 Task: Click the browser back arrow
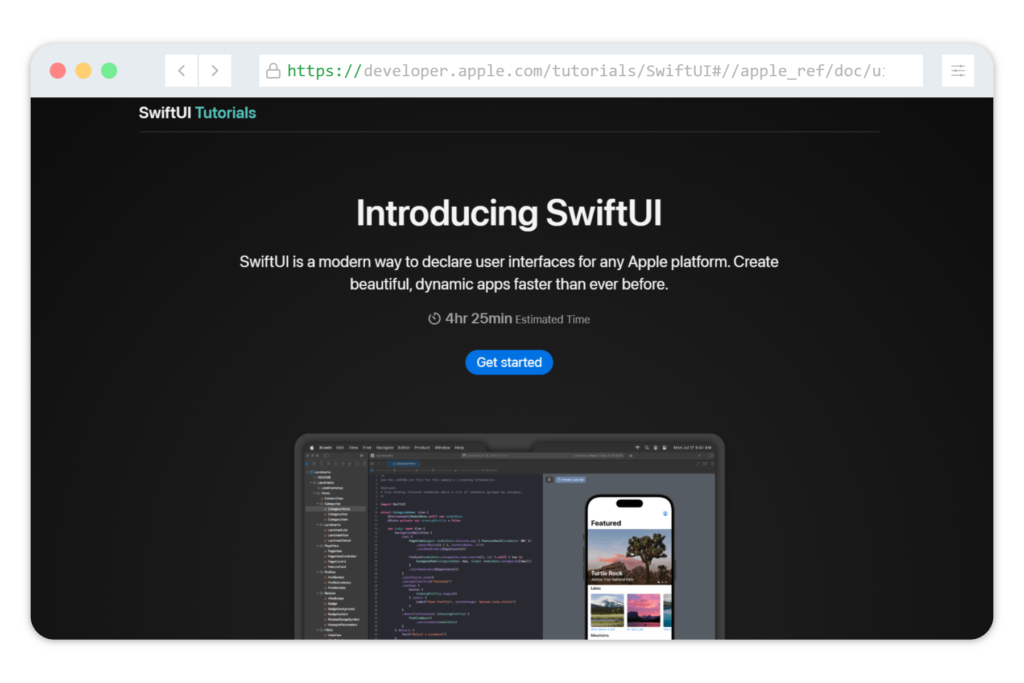(x=182, y=71)
